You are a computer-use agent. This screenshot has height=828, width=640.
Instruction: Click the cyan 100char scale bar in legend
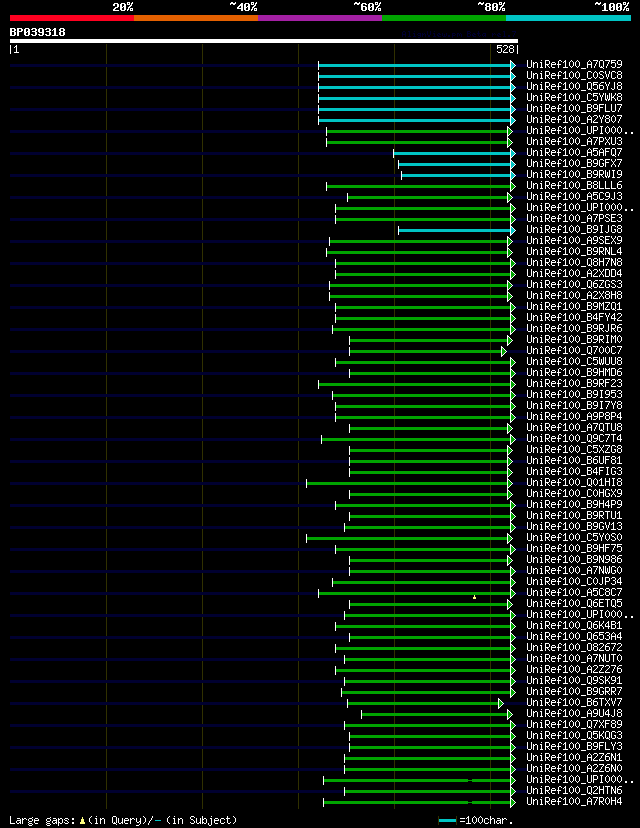coord(447,821)
